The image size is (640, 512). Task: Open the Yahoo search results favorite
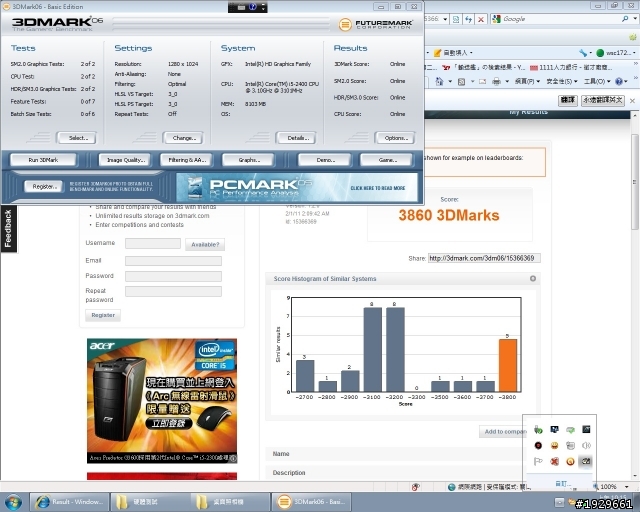[483, 67]
